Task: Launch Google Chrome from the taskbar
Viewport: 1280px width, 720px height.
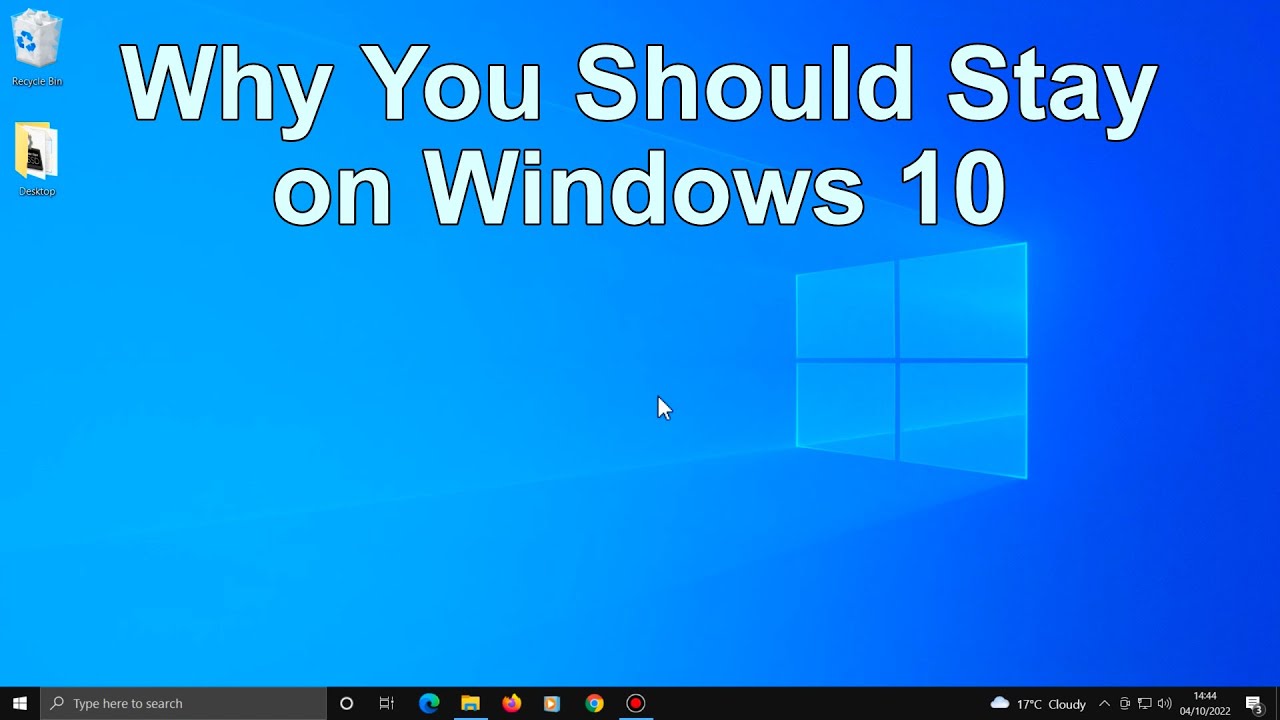Action: (x=594, y=703)
